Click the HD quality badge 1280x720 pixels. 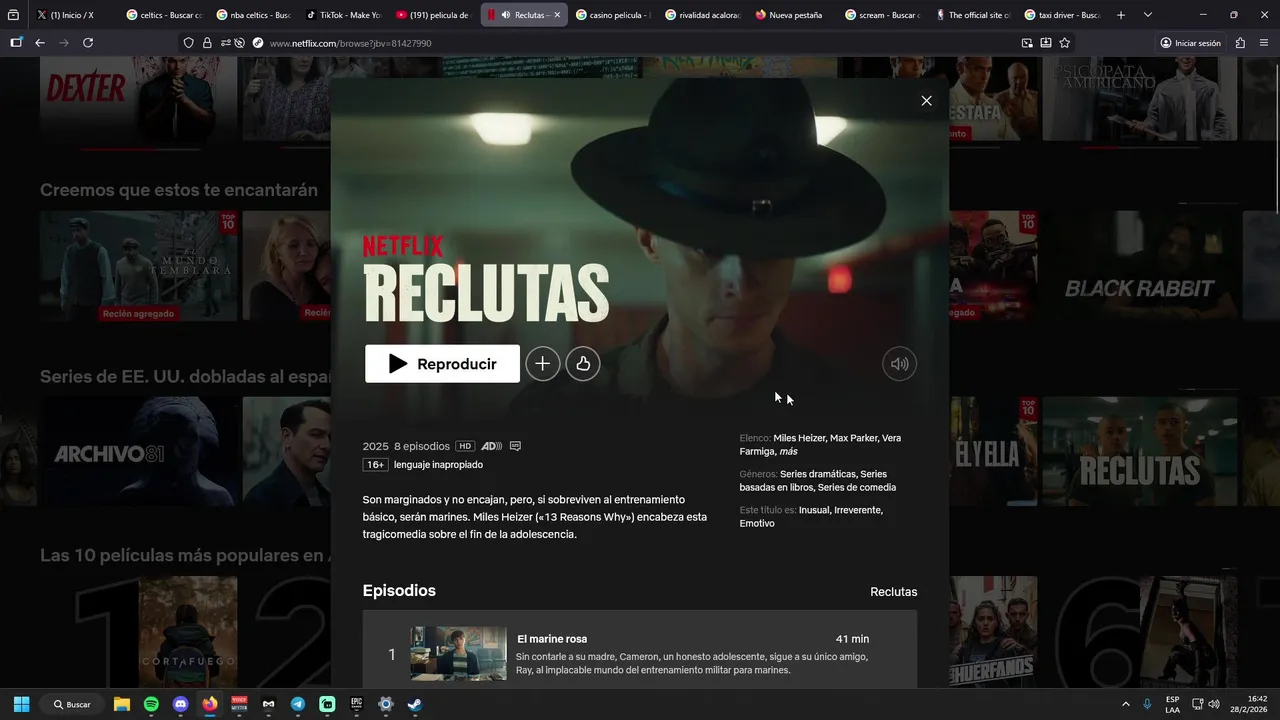click(465, 446)
